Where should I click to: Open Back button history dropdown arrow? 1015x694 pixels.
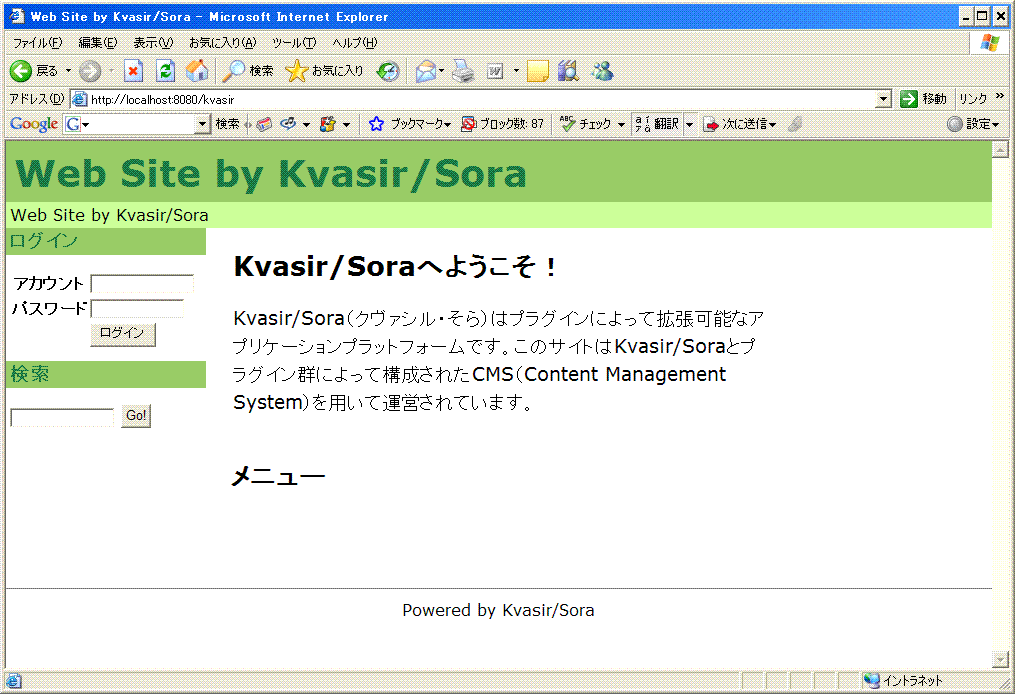(68, 71)
